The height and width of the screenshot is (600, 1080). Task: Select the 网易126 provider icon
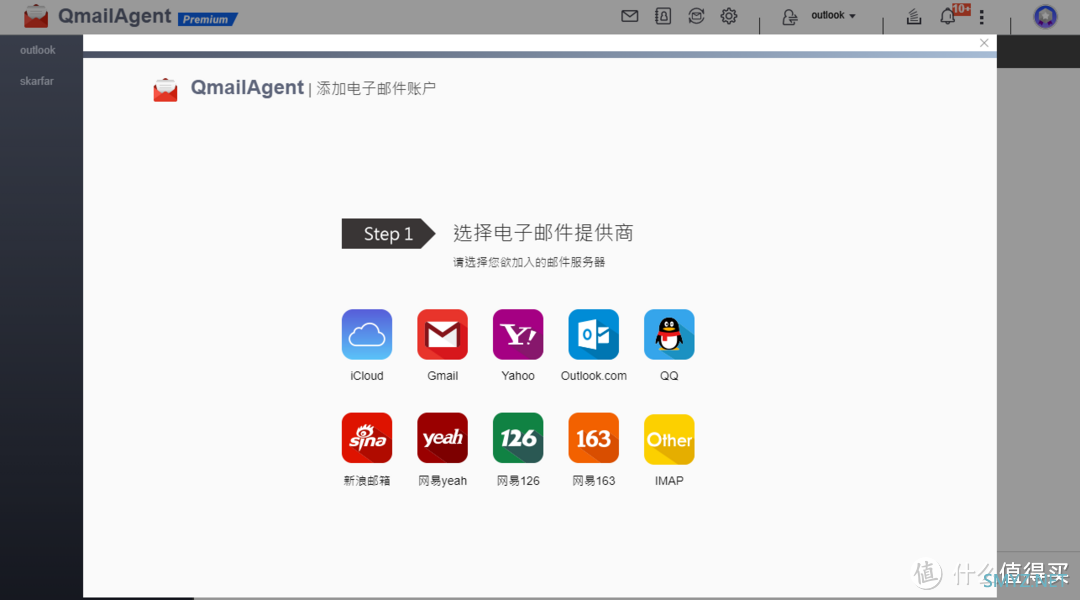pos(518,438)
